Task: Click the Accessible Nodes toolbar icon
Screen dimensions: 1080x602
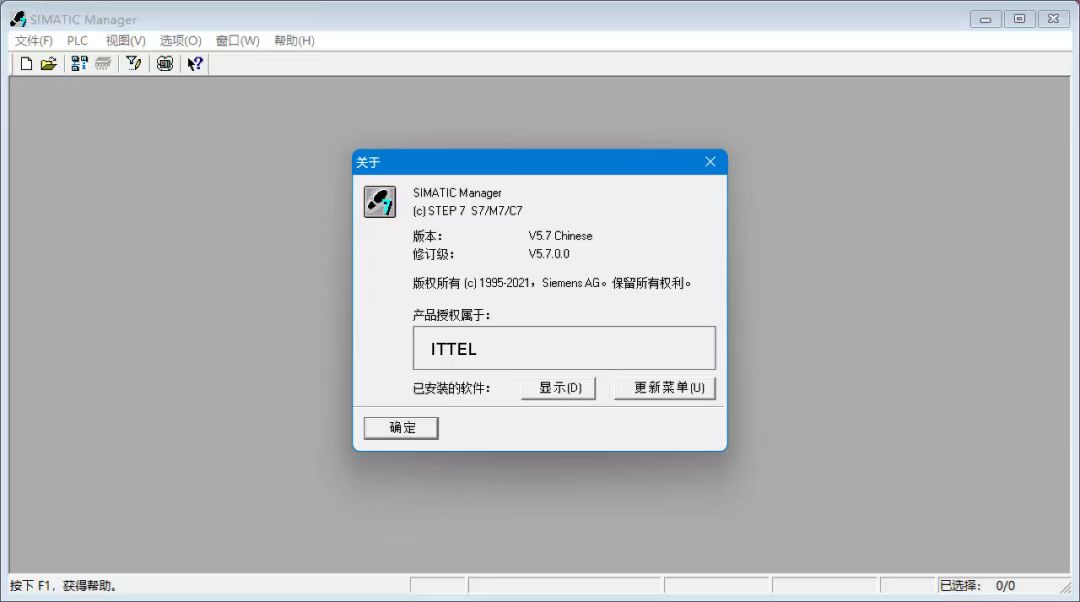Action: [x=79, y=64]
